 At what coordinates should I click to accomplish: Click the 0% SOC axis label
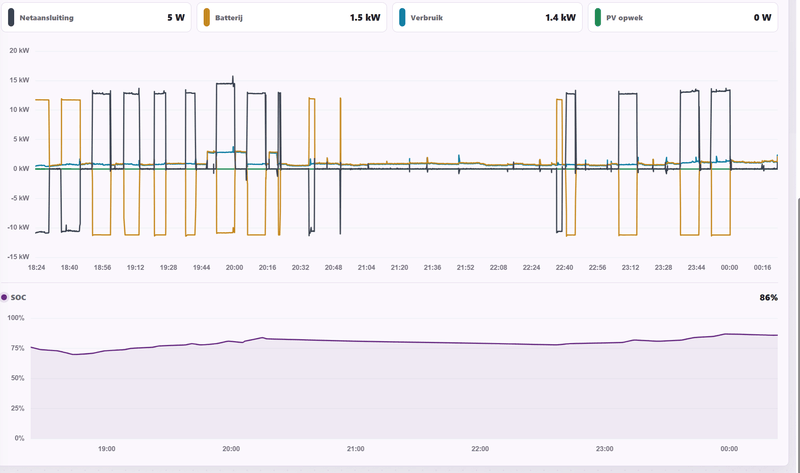coord(19,438)
